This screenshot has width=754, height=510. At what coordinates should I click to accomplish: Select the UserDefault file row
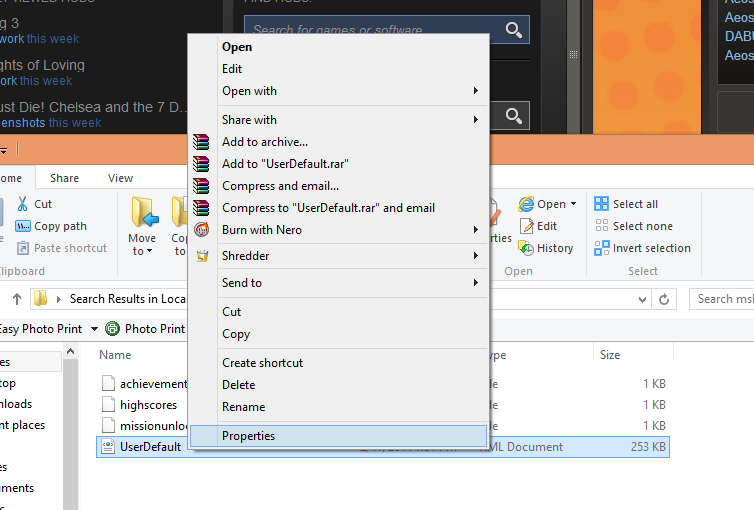(x=383, y=447)
